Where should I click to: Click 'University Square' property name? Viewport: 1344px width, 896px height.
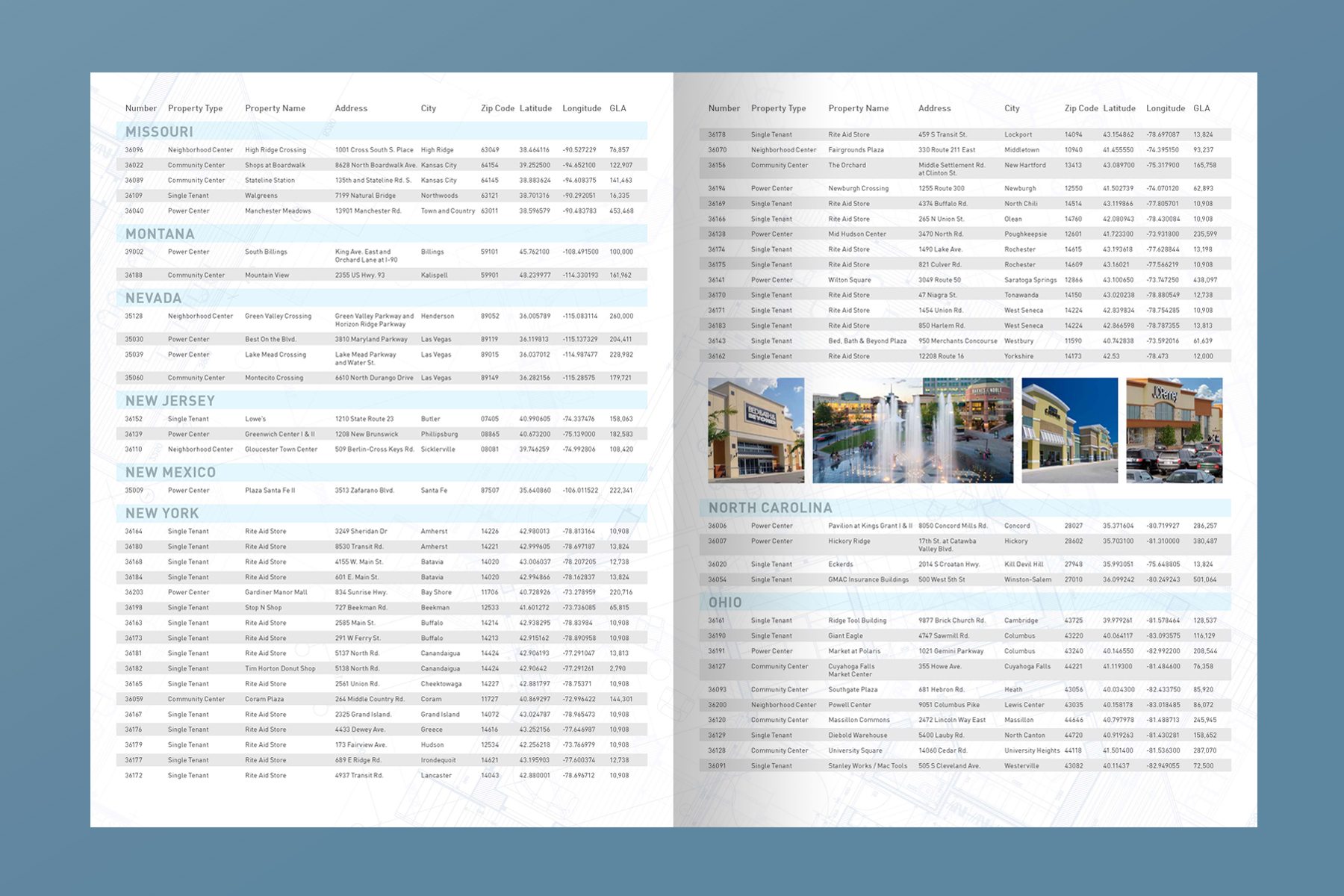(x=855, y=750)
